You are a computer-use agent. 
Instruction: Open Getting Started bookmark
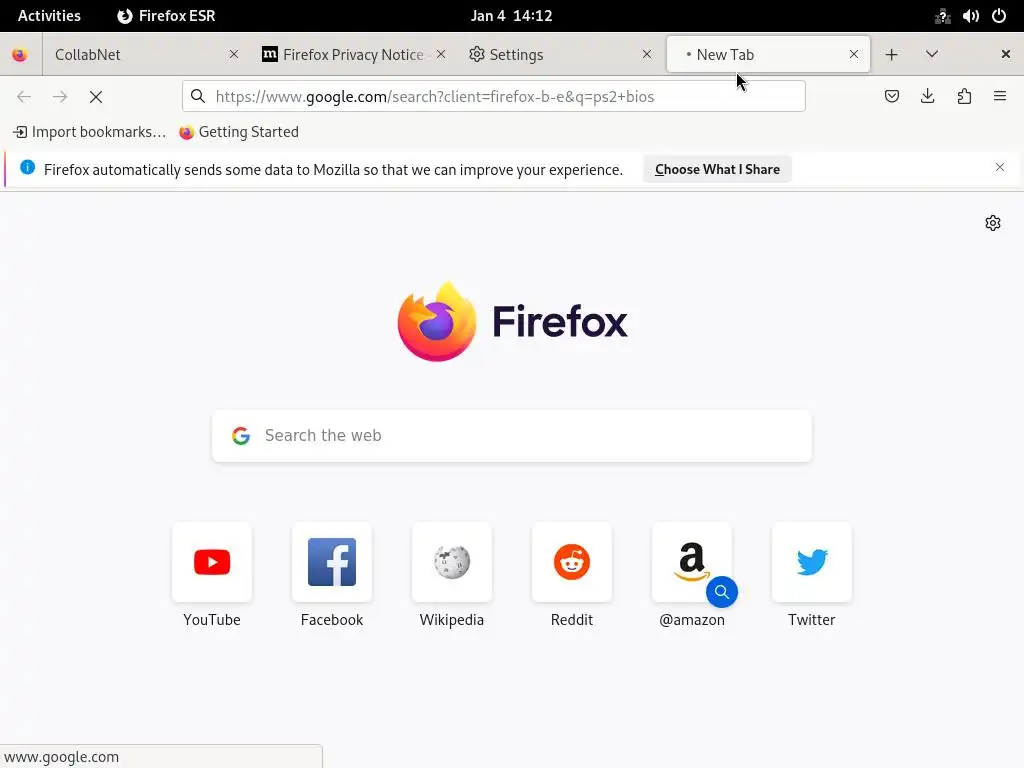point(239,132)
